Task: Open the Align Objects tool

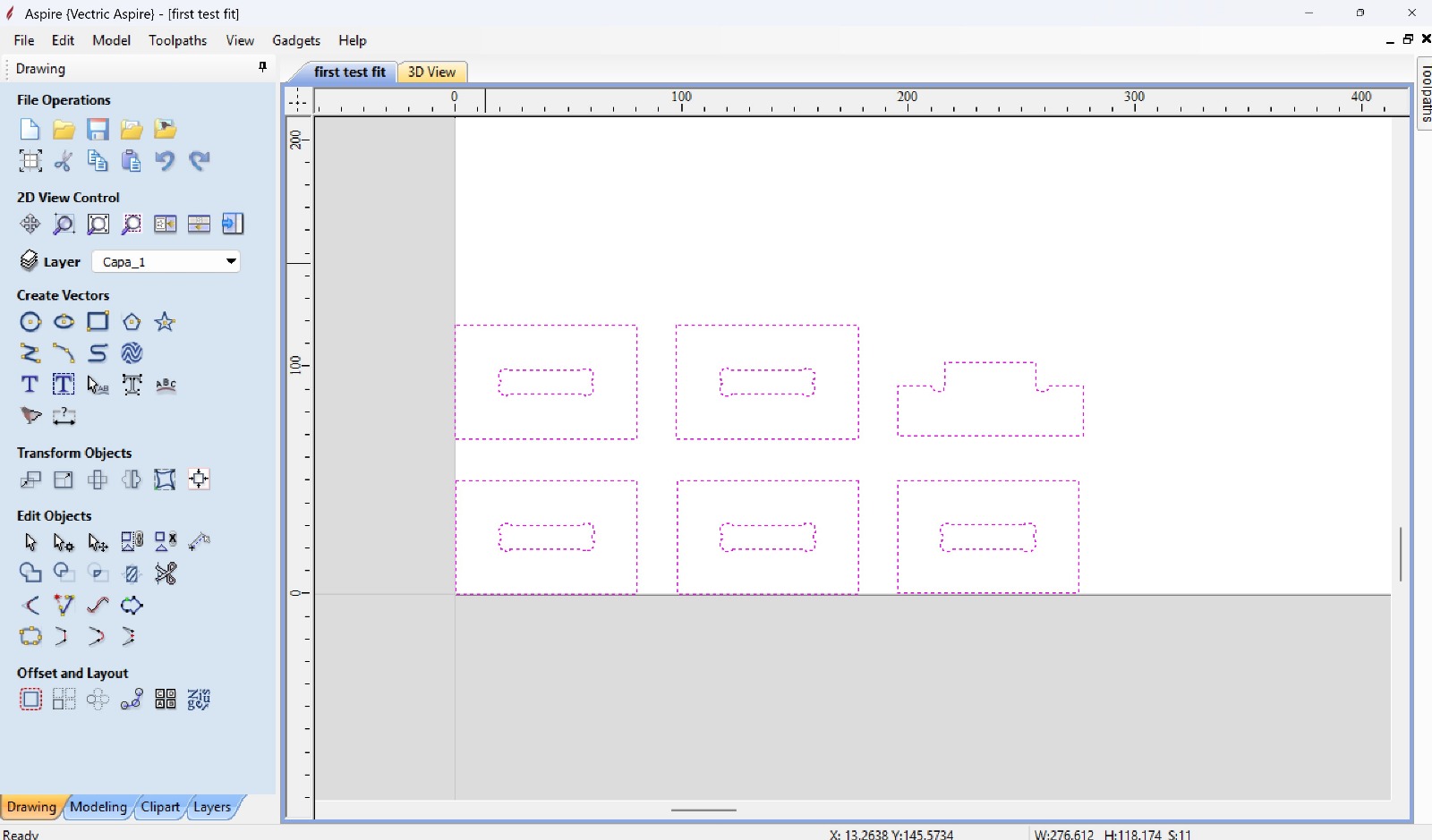Action: tap(200, 479)
